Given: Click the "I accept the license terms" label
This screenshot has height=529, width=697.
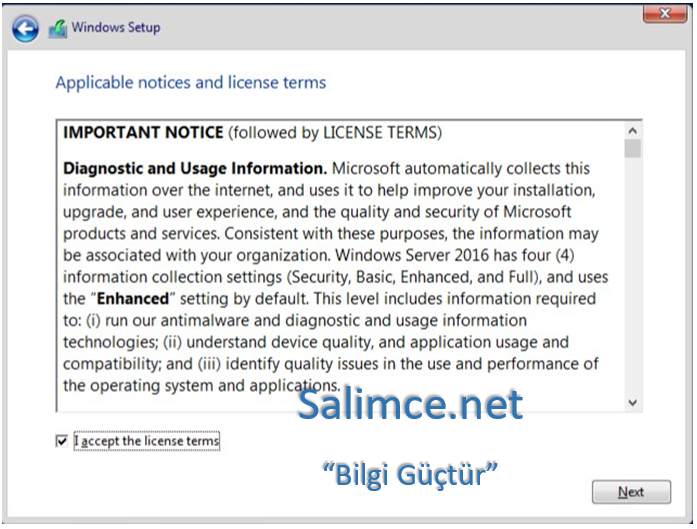Looking at the screenshot, I should coord(146,440).
